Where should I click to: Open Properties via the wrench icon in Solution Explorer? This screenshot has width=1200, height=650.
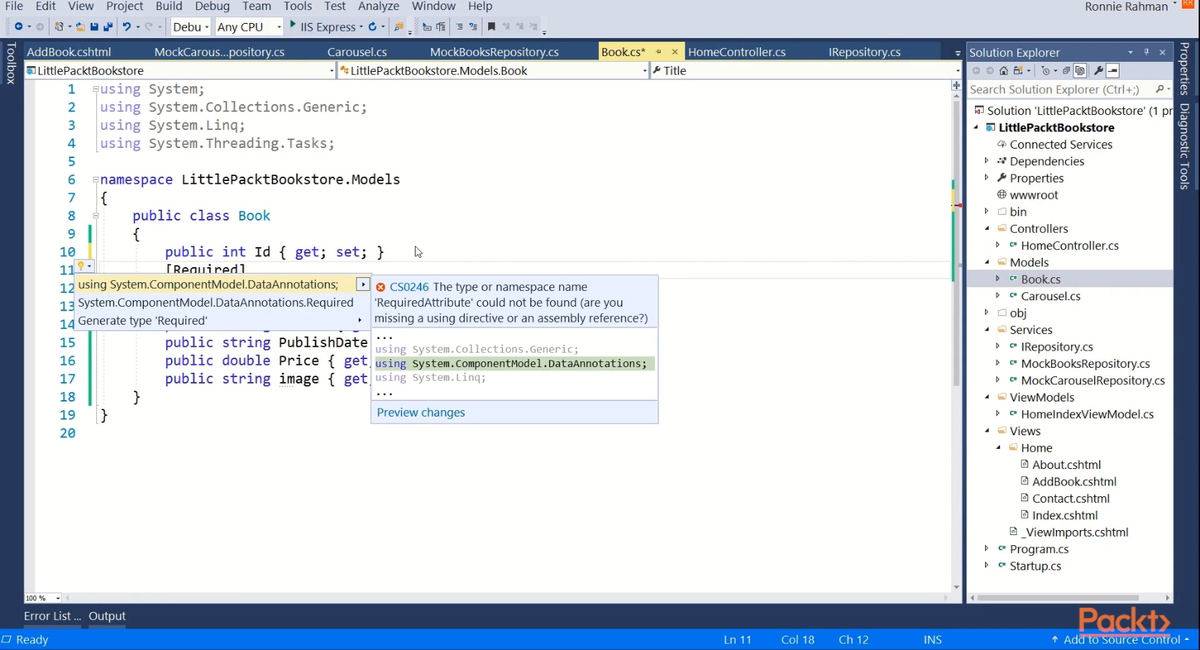pyautogui.click(x=1098, y=71)
